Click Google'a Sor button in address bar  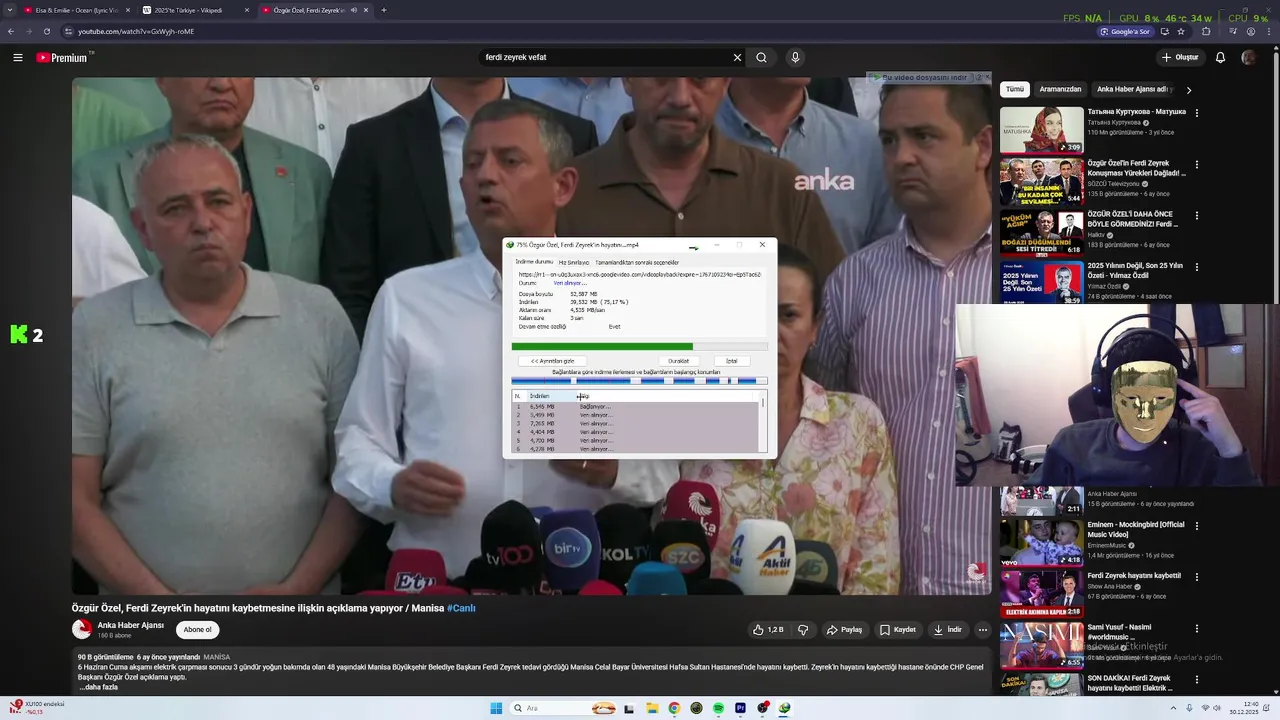1124,31
